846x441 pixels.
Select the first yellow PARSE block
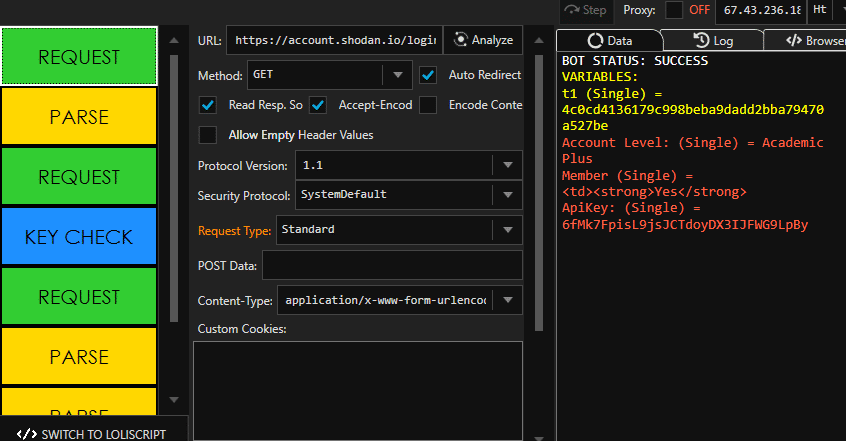point(78,117)
